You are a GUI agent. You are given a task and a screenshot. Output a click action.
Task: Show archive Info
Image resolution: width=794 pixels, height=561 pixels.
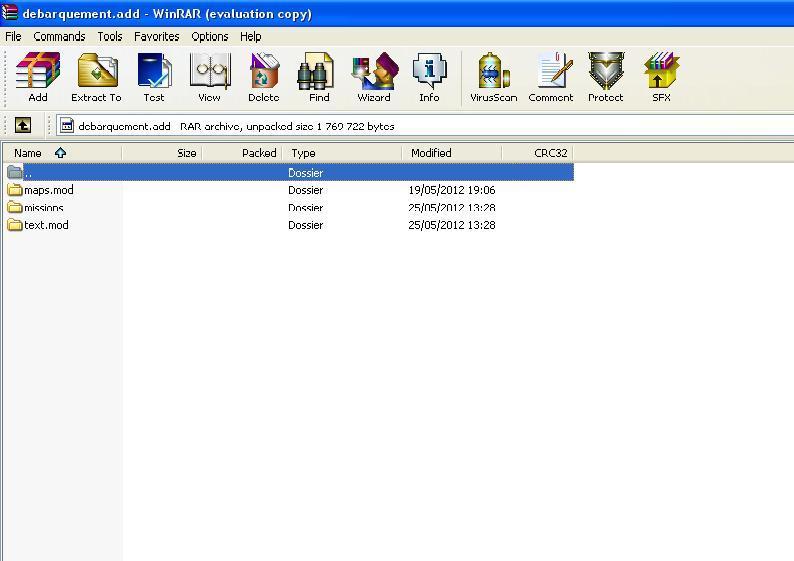pyautogui.click(x=429, y=77)
